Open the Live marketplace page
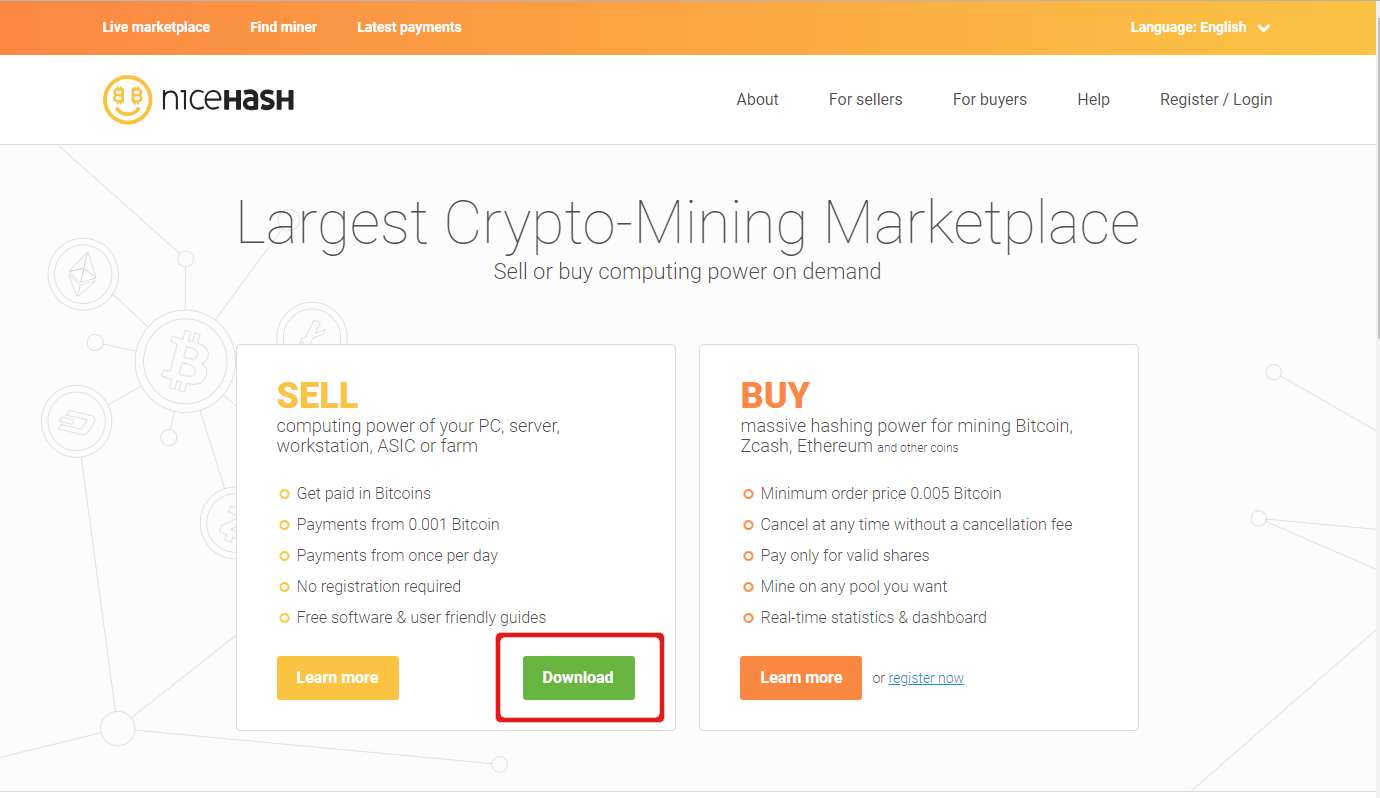1380x798 pixels. (x=156, y=27)
